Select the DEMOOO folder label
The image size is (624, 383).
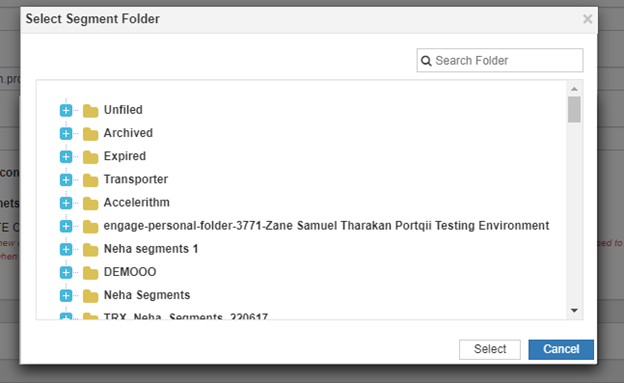(130, 272)
